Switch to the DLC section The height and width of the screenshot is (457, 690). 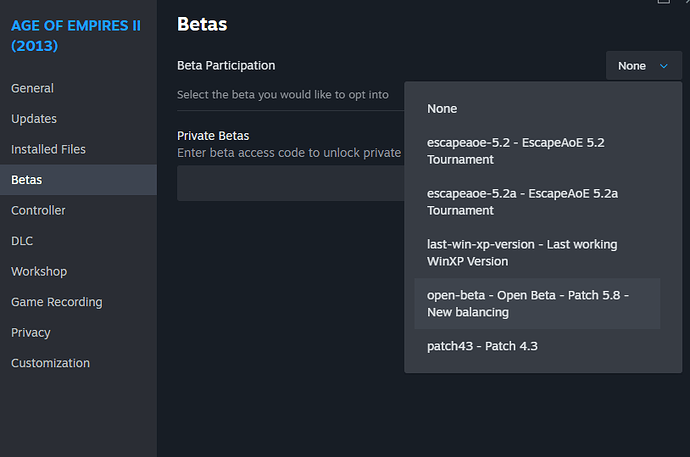[78, 241]
